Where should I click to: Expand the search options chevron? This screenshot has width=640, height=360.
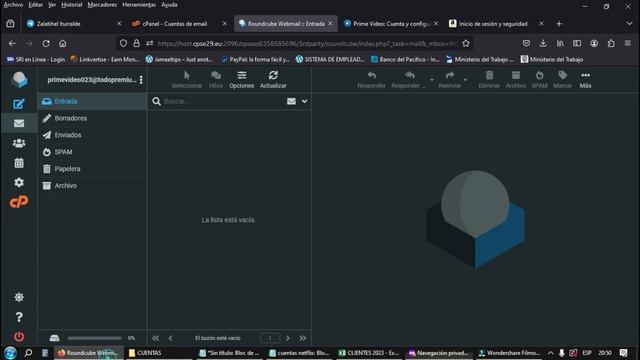pyautogui.click(x=304, y=101)
